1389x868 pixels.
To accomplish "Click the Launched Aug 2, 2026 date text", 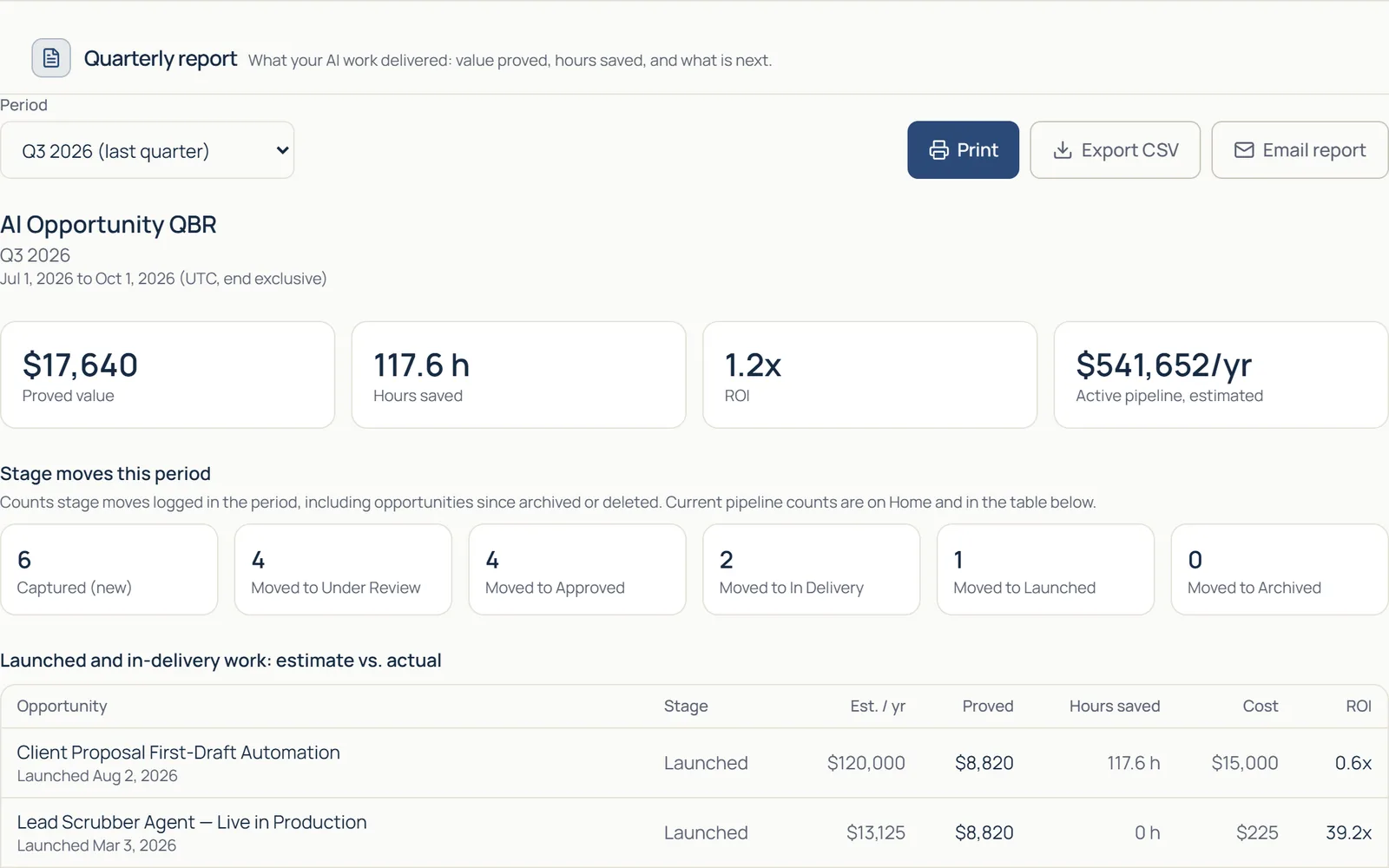I will click(97, 775).
